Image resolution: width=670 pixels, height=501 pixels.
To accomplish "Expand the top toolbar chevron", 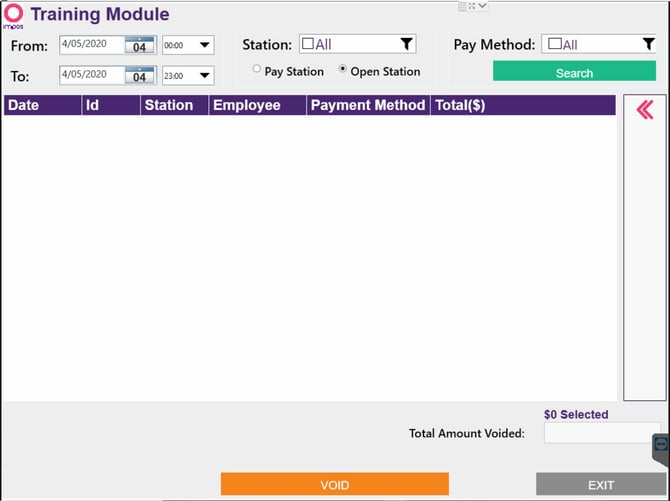I will click(482, 6).
